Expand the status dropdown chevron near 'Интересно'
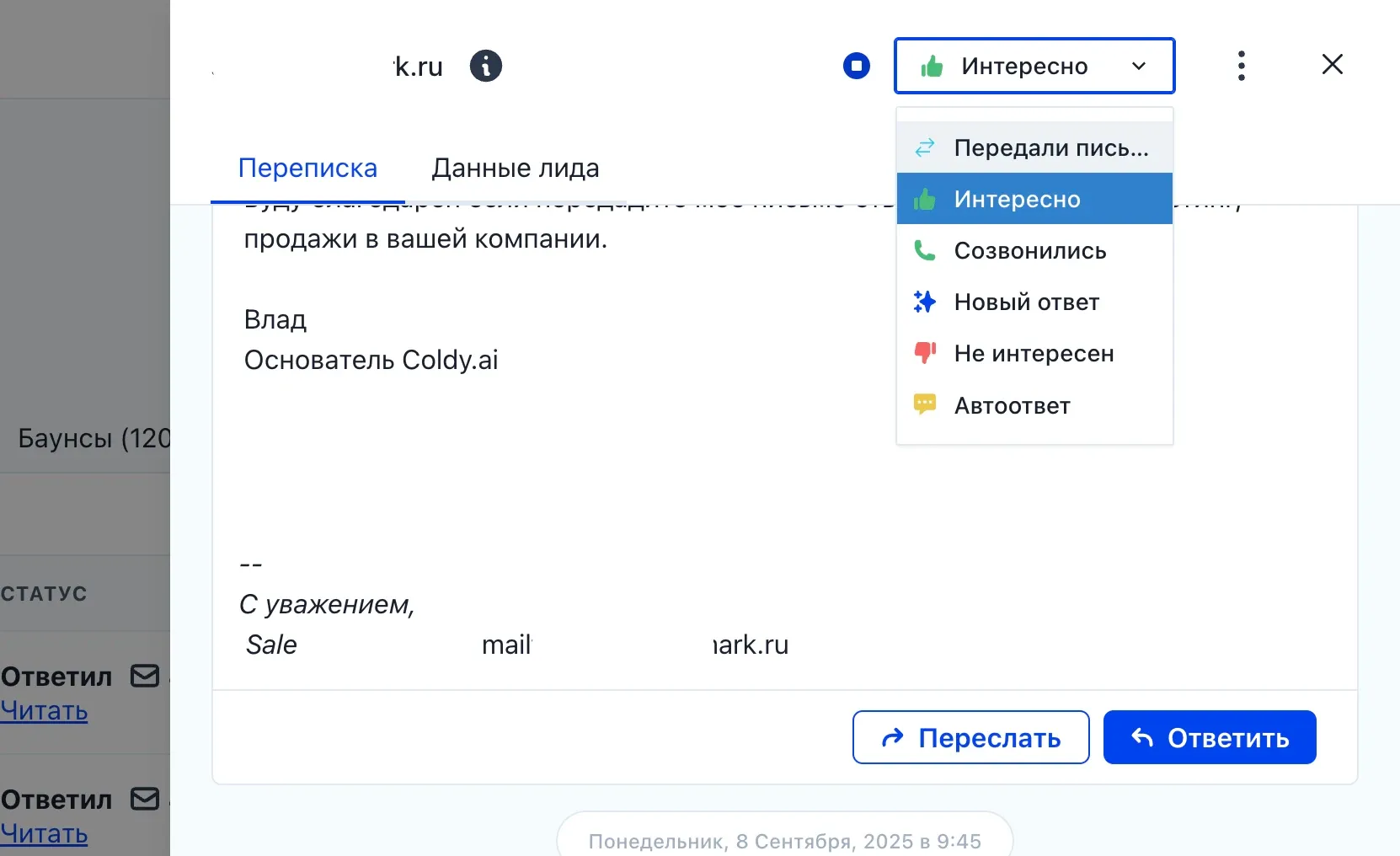Image resolution: width=1400 pixels, height=856 pixels. (x=1141, y=65)
